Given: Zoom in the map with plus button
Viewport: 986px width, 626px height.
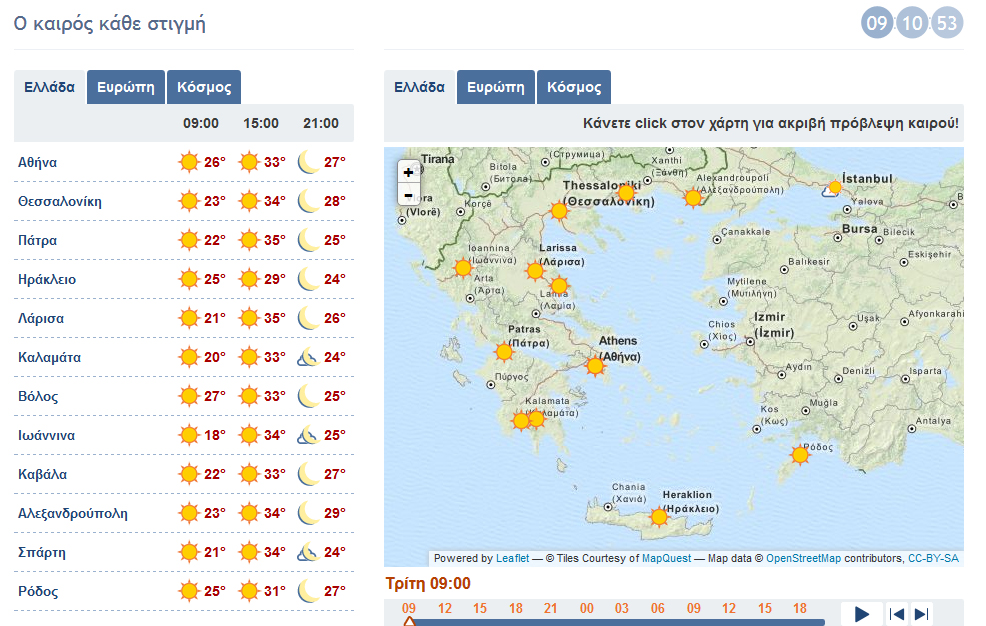Looking at the screenshot, I should click(408, 172).
